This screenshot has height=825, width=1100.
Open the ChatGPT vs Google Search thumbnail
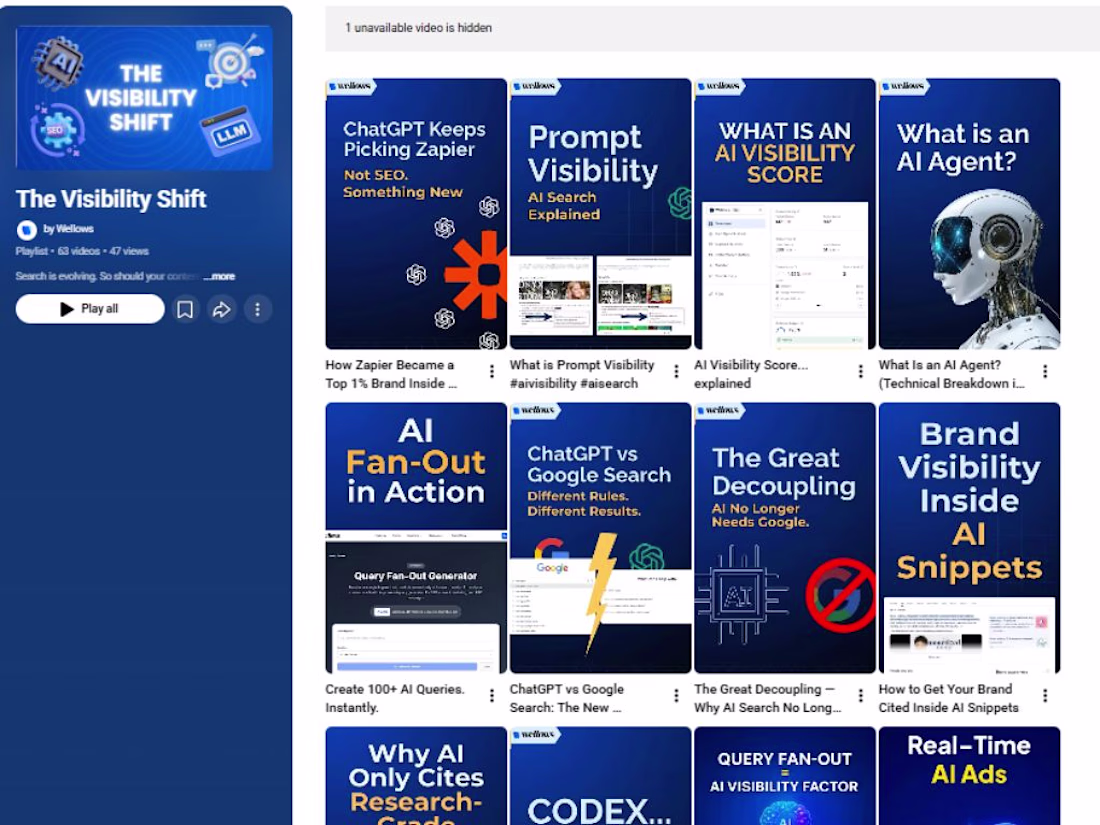click(x=601, y=538)
